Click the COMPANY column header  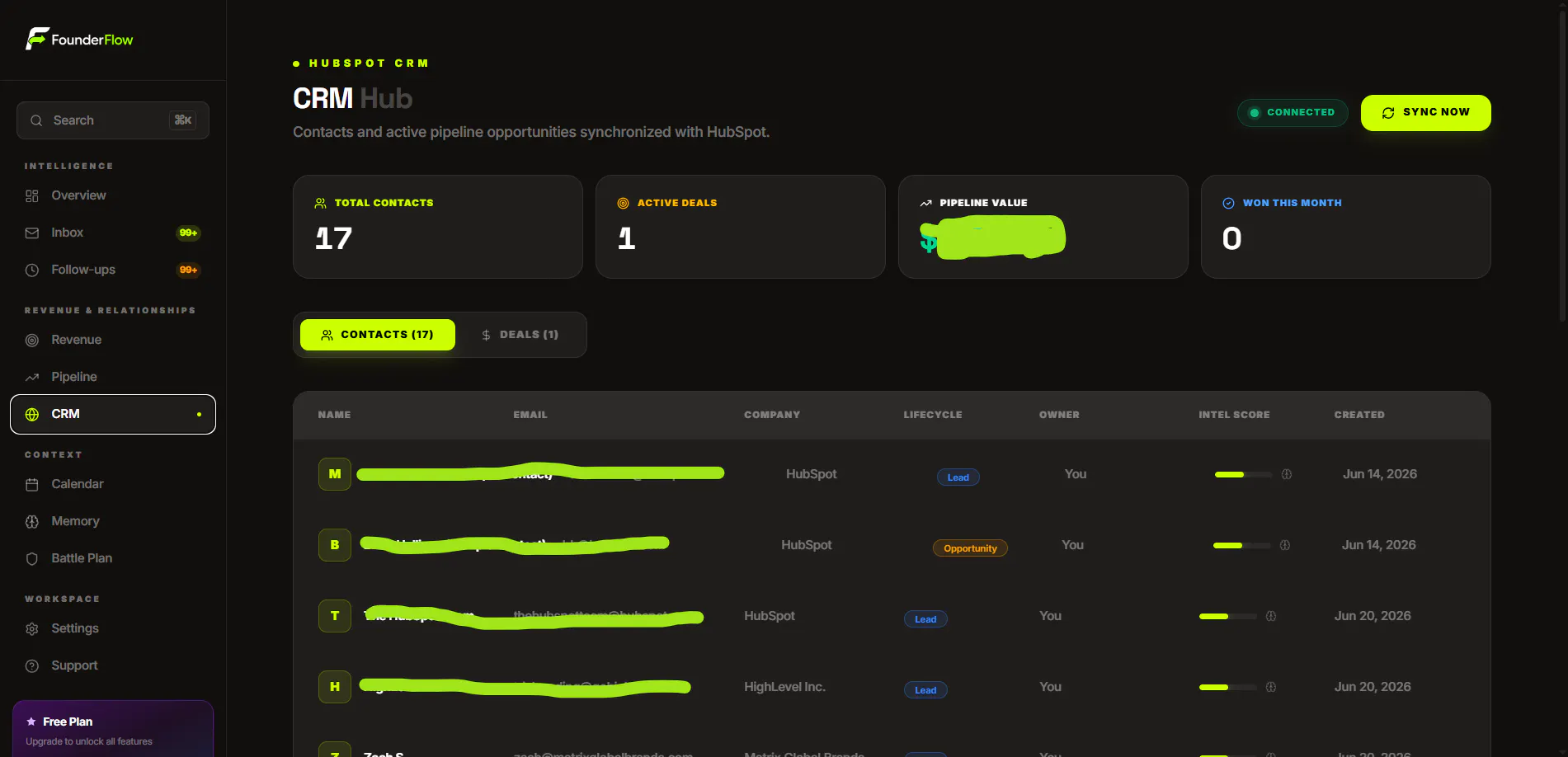click(772, 415)
